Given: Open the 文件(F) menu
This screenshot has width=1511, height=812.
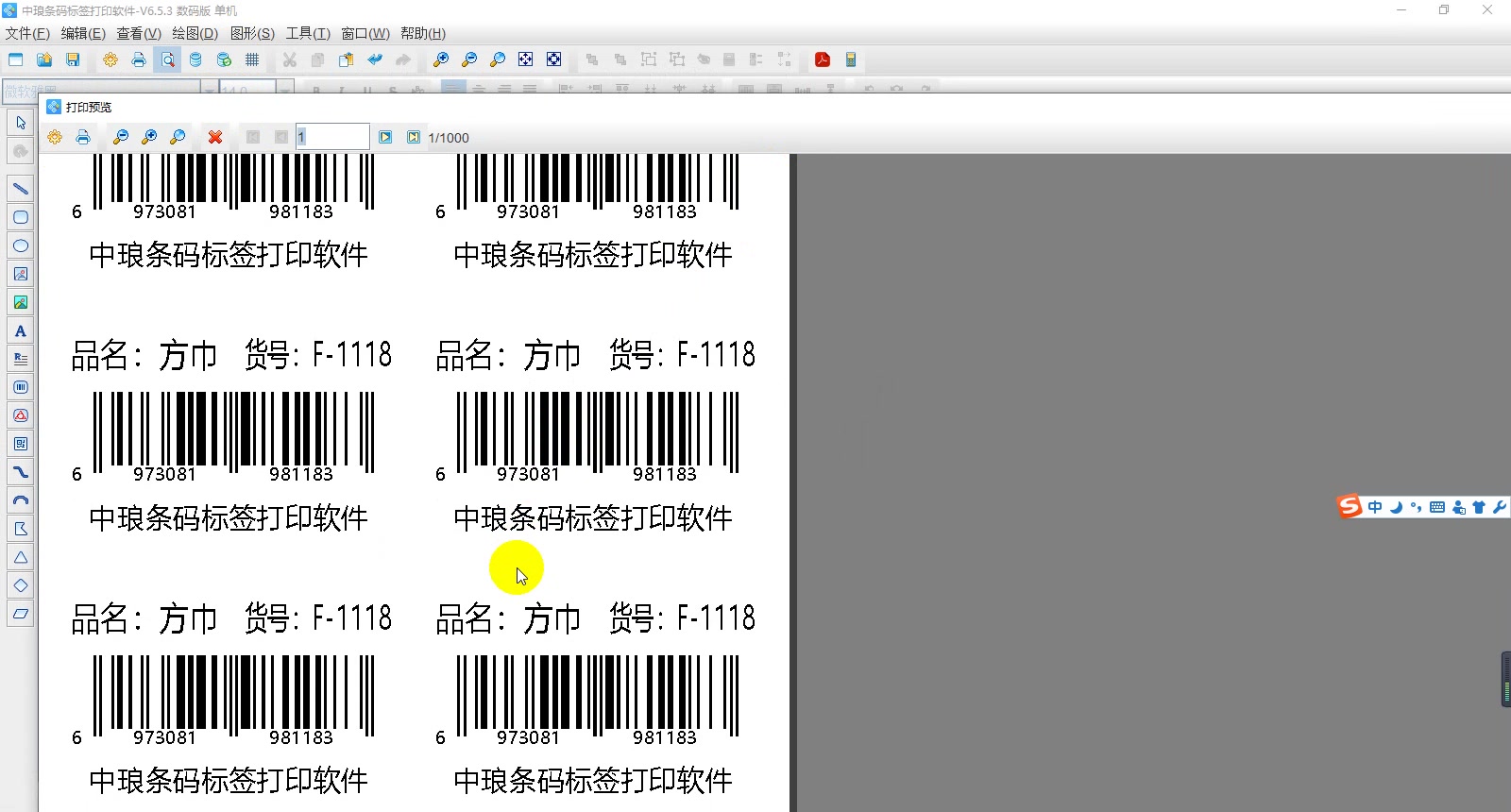Looking at the screenshot, I should pyautogui.click(x=27, y=33).
